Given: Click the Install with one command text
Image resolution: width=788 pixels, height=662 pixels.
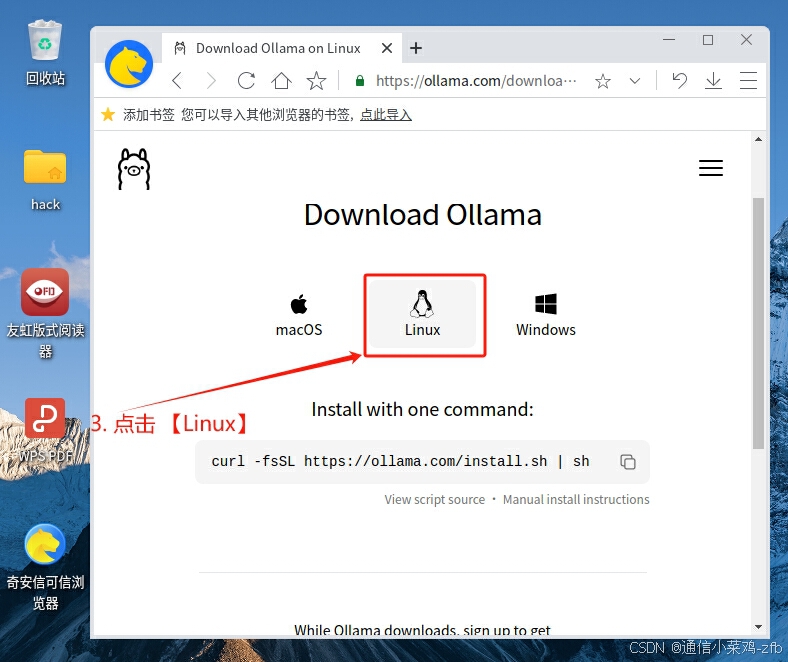Looking at the screenshot, I should (422, 409).
